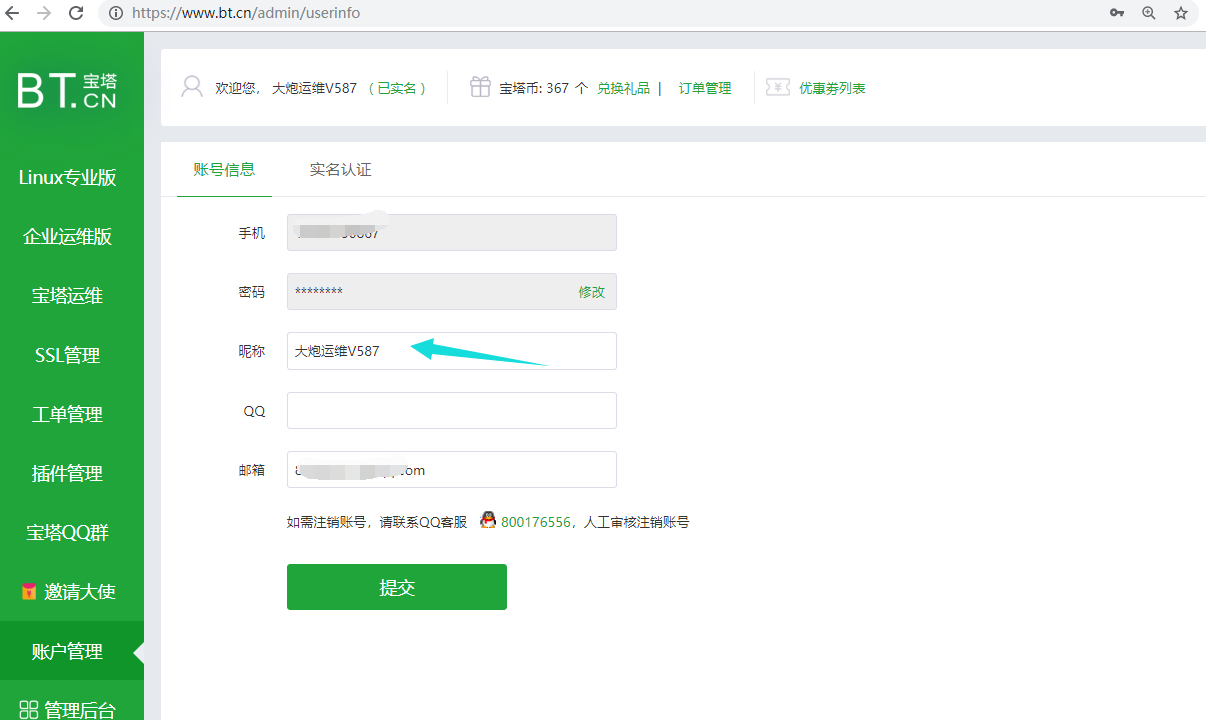Click the user silhouette icon before 欢迎您

click(x=191, y=86)
